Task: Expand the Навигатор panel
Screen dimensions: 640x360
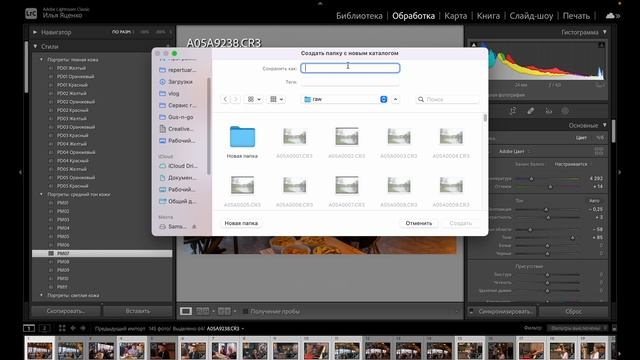Action: (35, 32)
